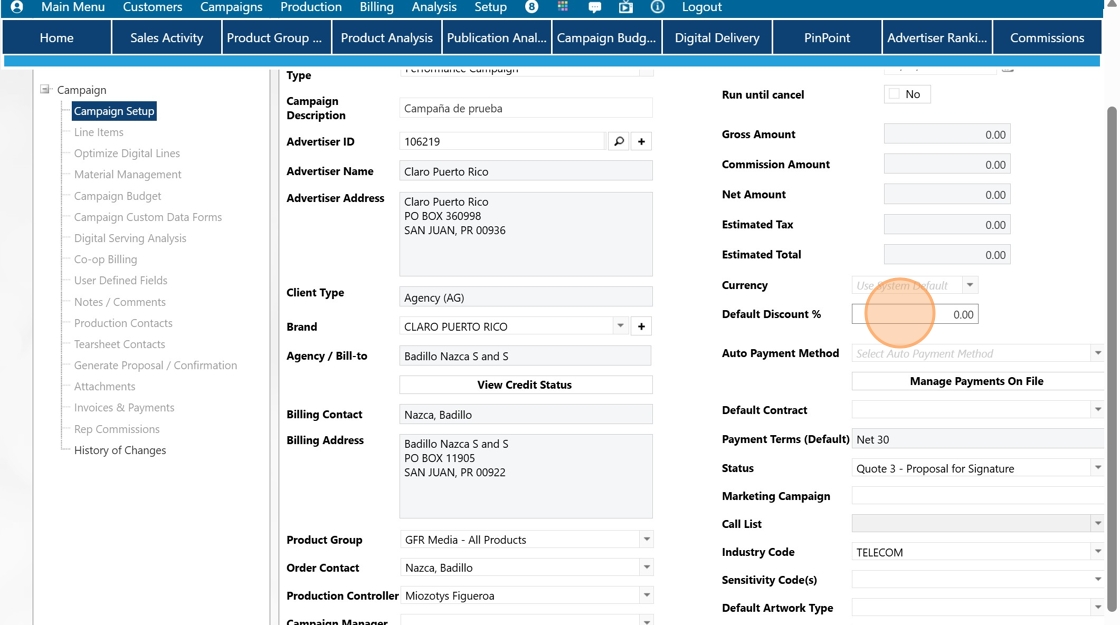Screen dimensions: 1120x625
Task: Switch to the PinPoint tab
Action: pos(826,38)
